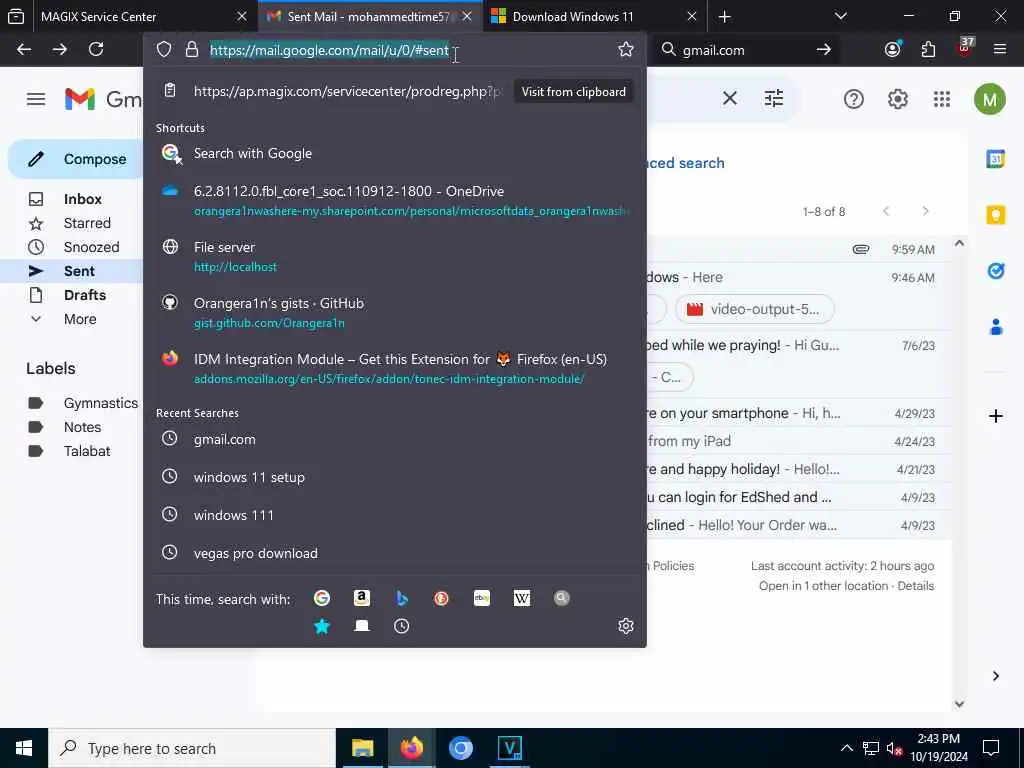Search history with clock icon
The height and width of the screenshot is (768, 1024).
(402, 626)
